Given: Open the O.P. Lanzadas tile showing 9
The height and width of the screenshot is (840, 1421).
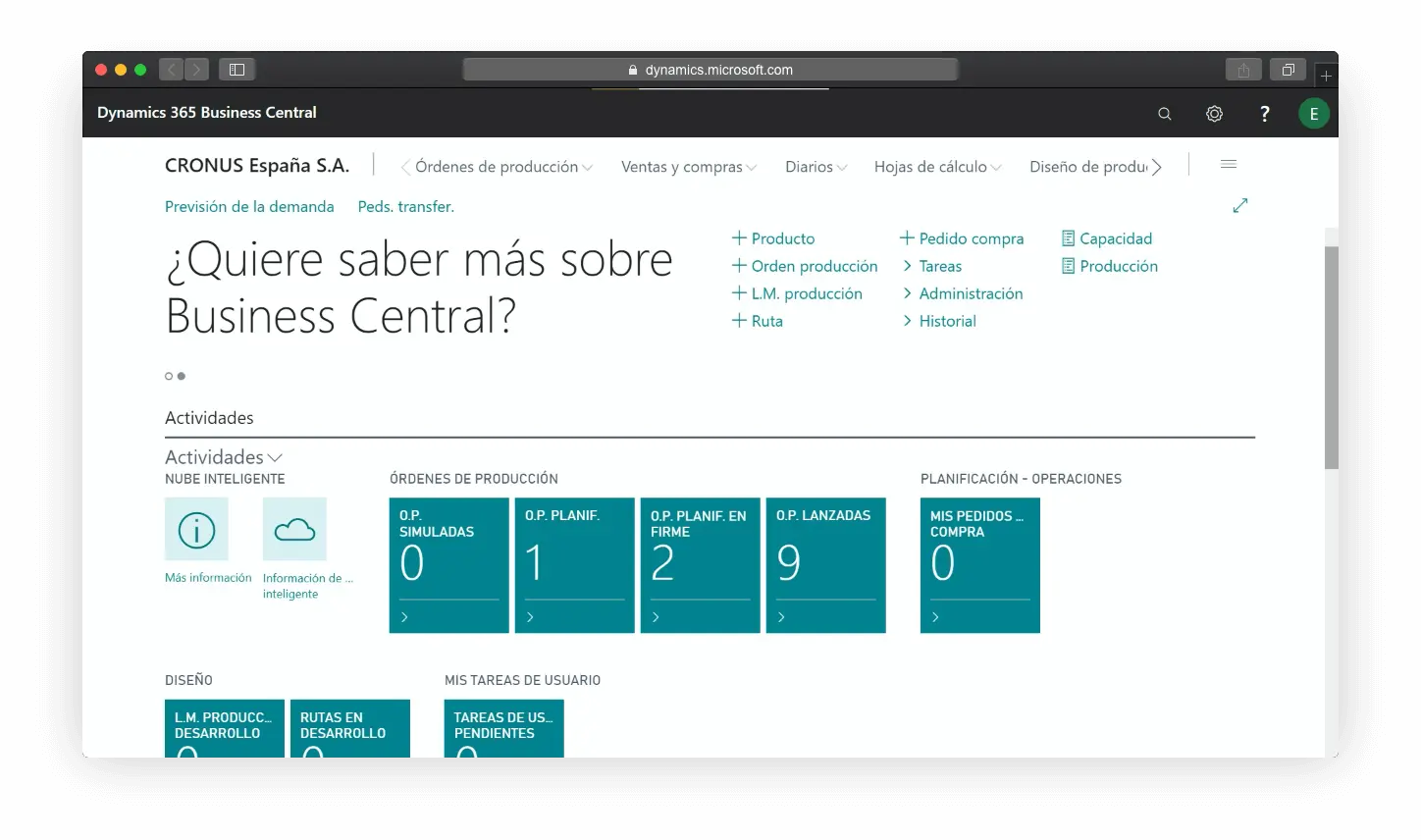Looking at the screenshot, I should pyautogui.click(x=825, y=565).
